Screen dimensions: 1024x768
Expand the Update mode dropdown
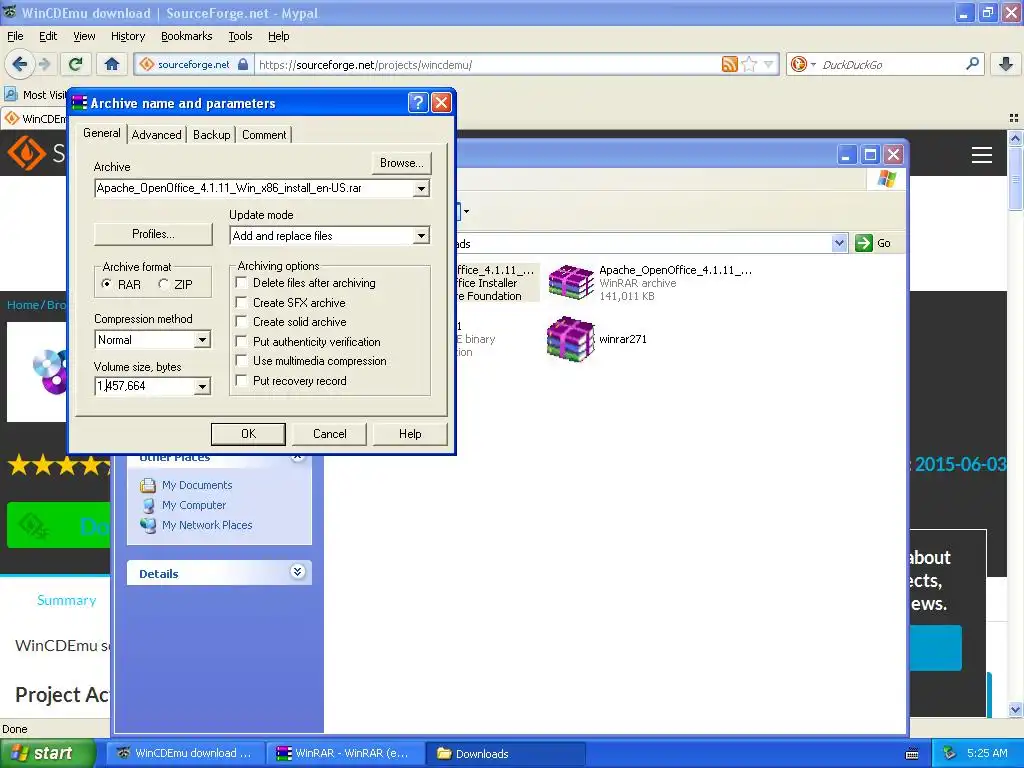421,236
